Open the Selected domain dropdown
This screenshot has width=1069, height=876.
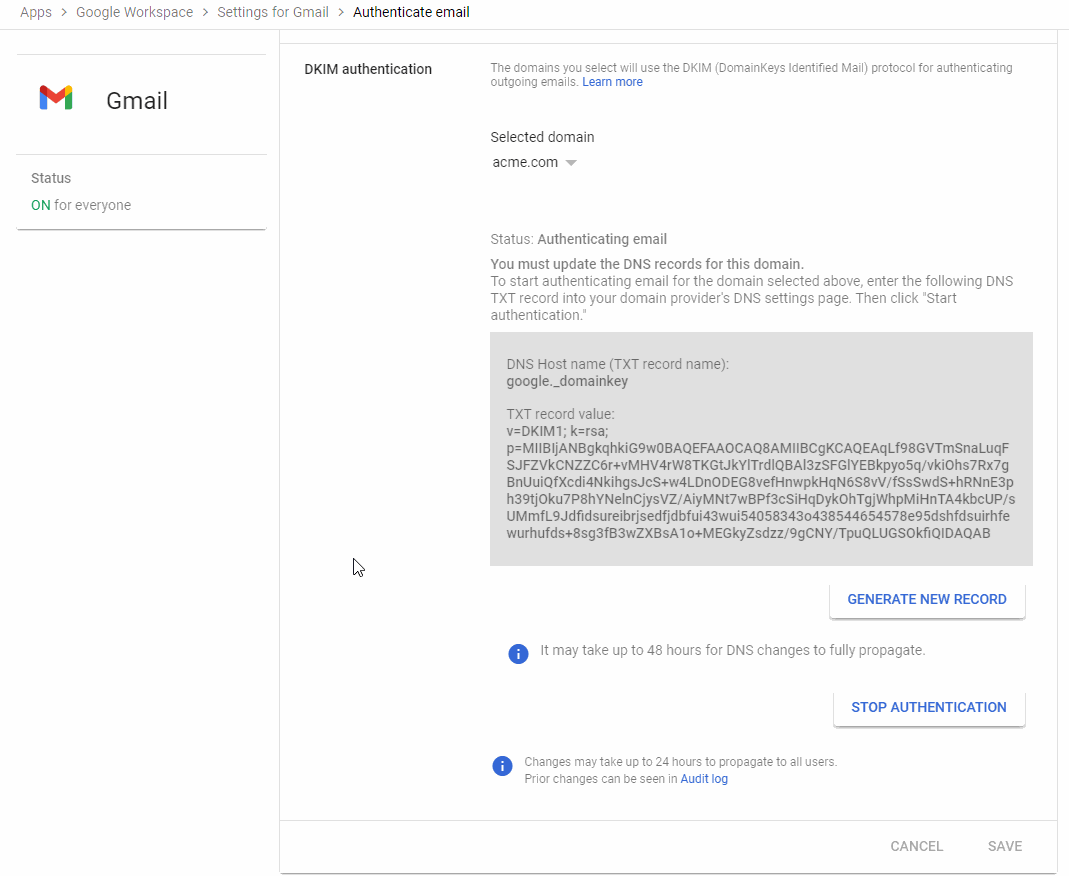coord(534,162)
